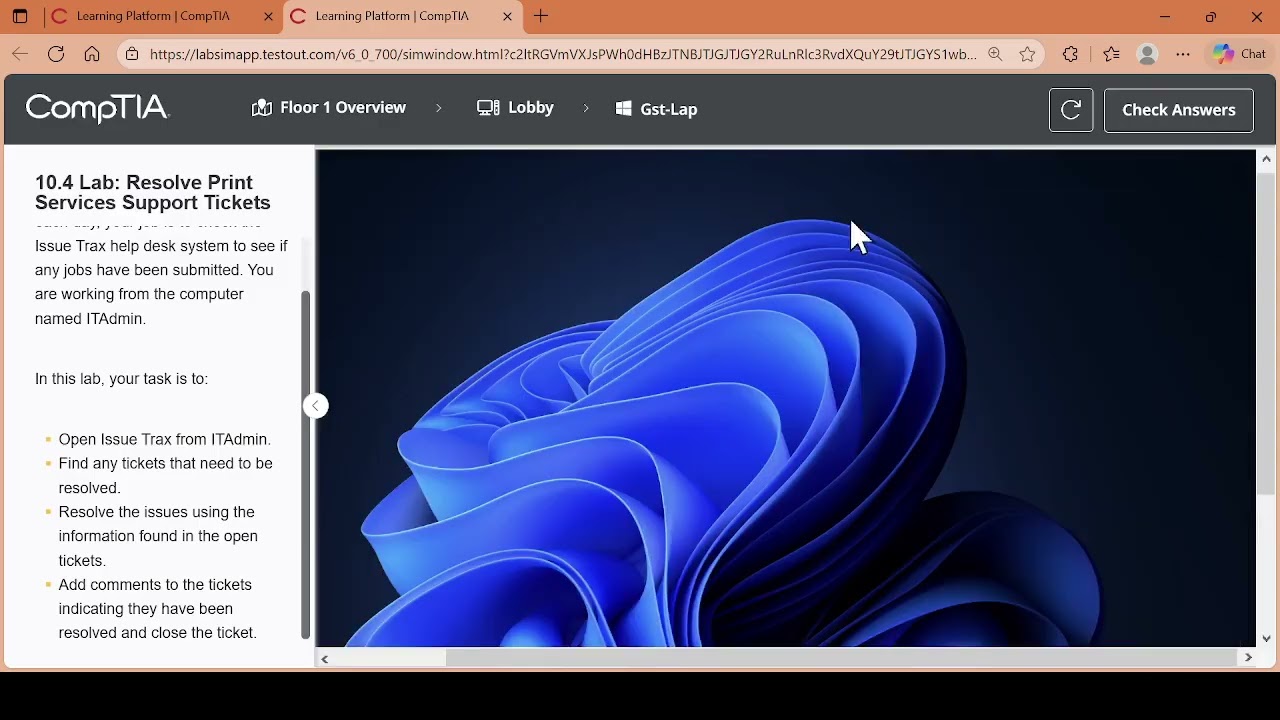
Task: Restore down the browser window
Action: [1211, 16]
